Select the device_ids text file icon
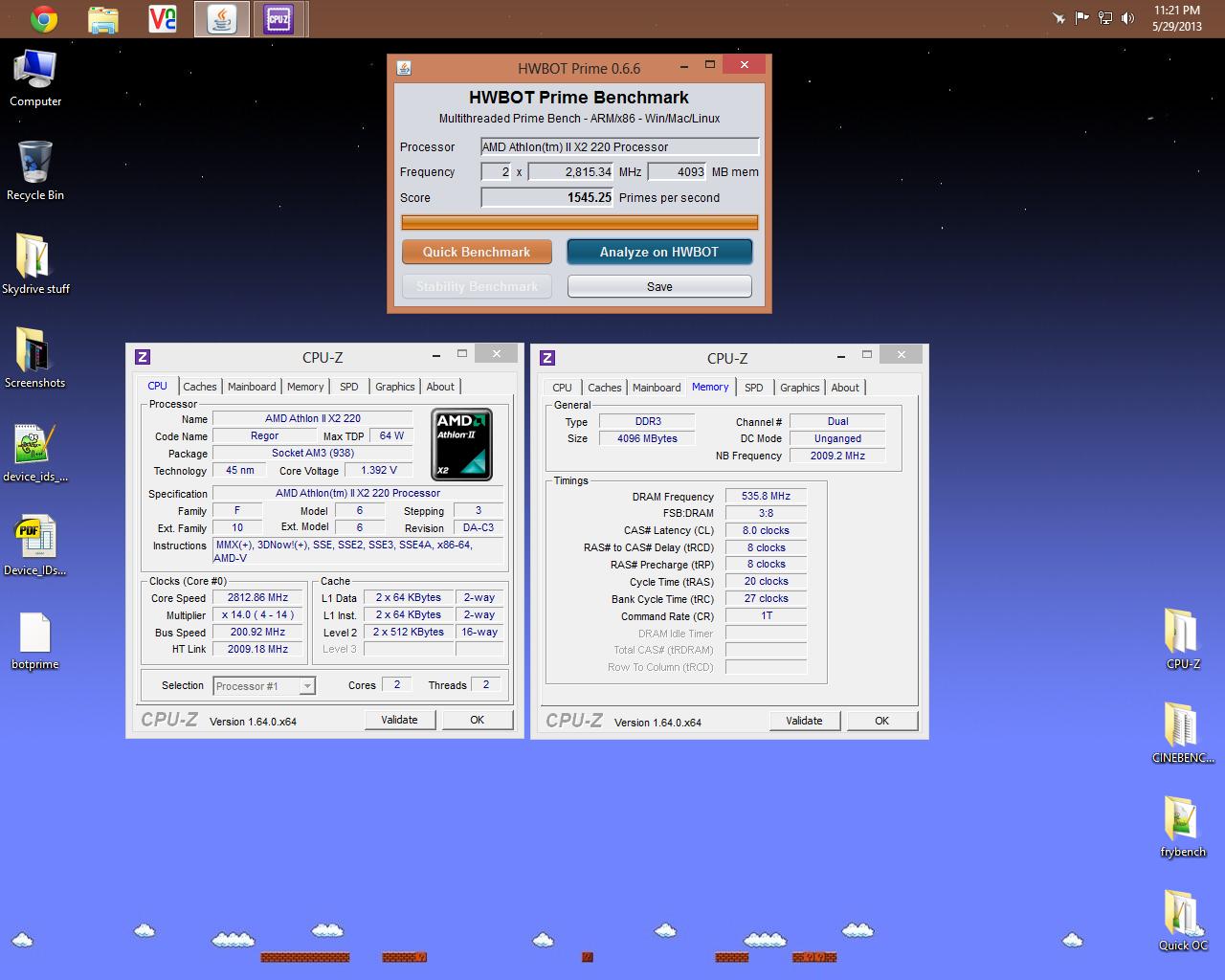The image size is (1225, 980). [x=35, y=452]
